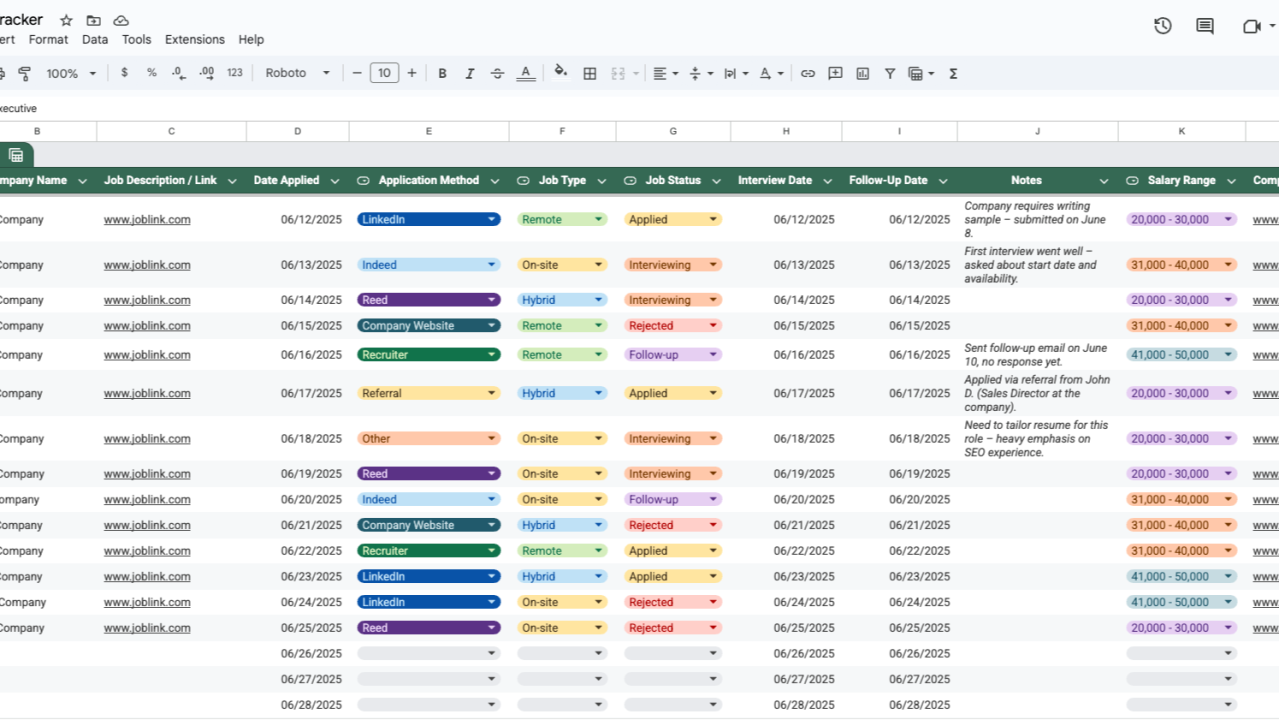This screenshot has width=1279, height=720.
Task: Open the table/filter views dropdown
Action: pyautogui.click(x=921, y=73)
